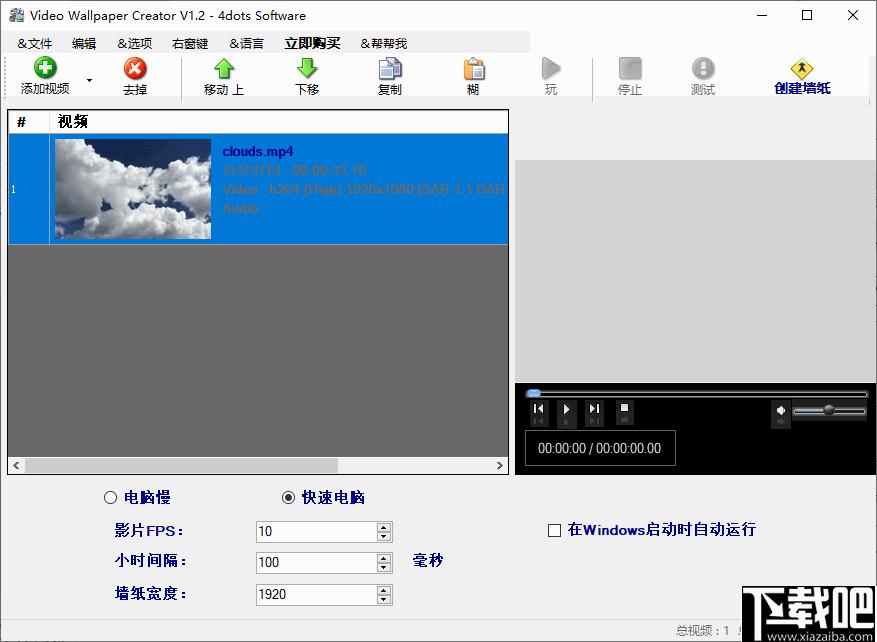Open the Add Video dropdown arrow
Viewport: 877px width, 642px height.
pyautogui.click(x=89, y=80)
